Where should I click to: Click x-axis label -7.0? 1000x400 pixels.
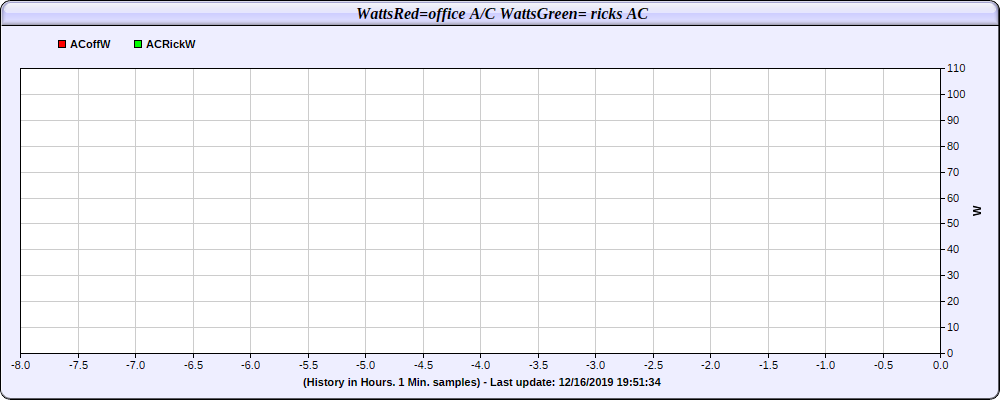click(x=135, y=366)
